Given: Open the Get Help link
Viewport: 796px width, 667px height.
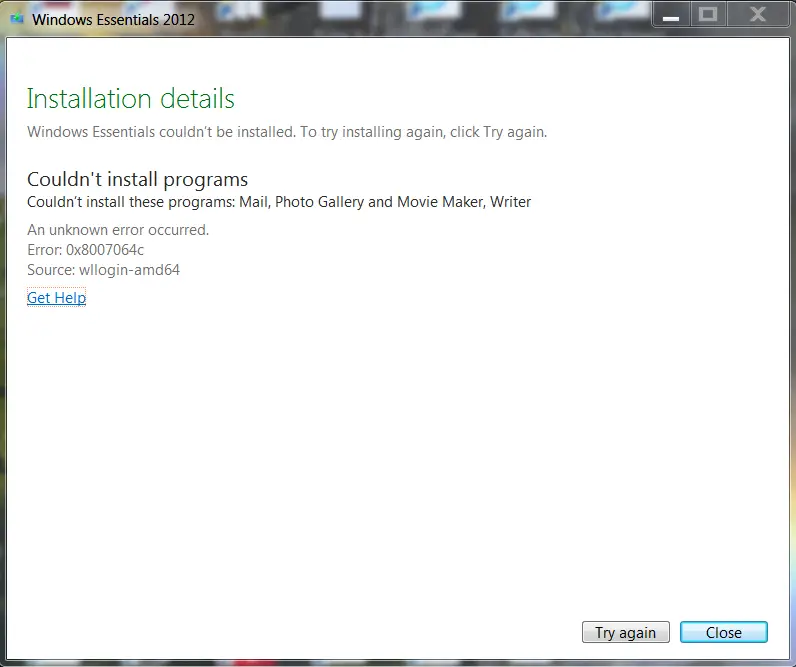Looking at the screenshot, I should click(56, 297).
